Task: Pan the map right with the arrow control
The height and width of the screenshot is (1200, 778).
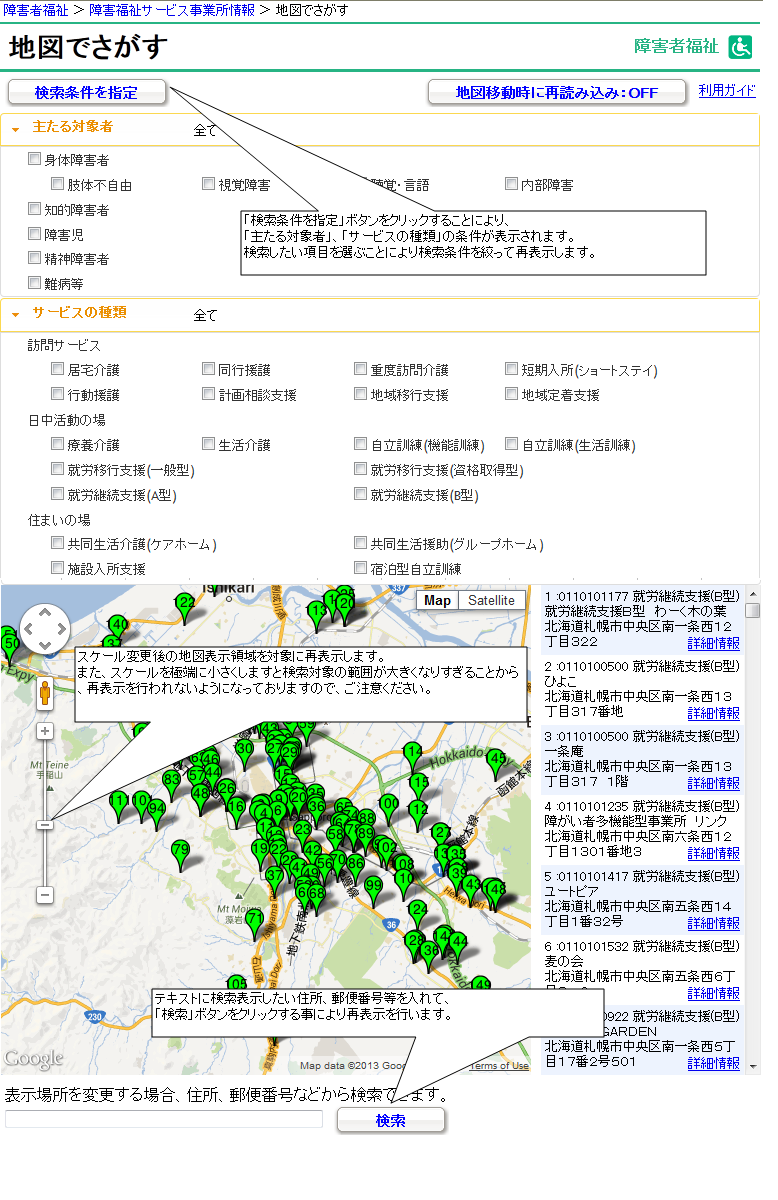Action: tap(62, 630)
